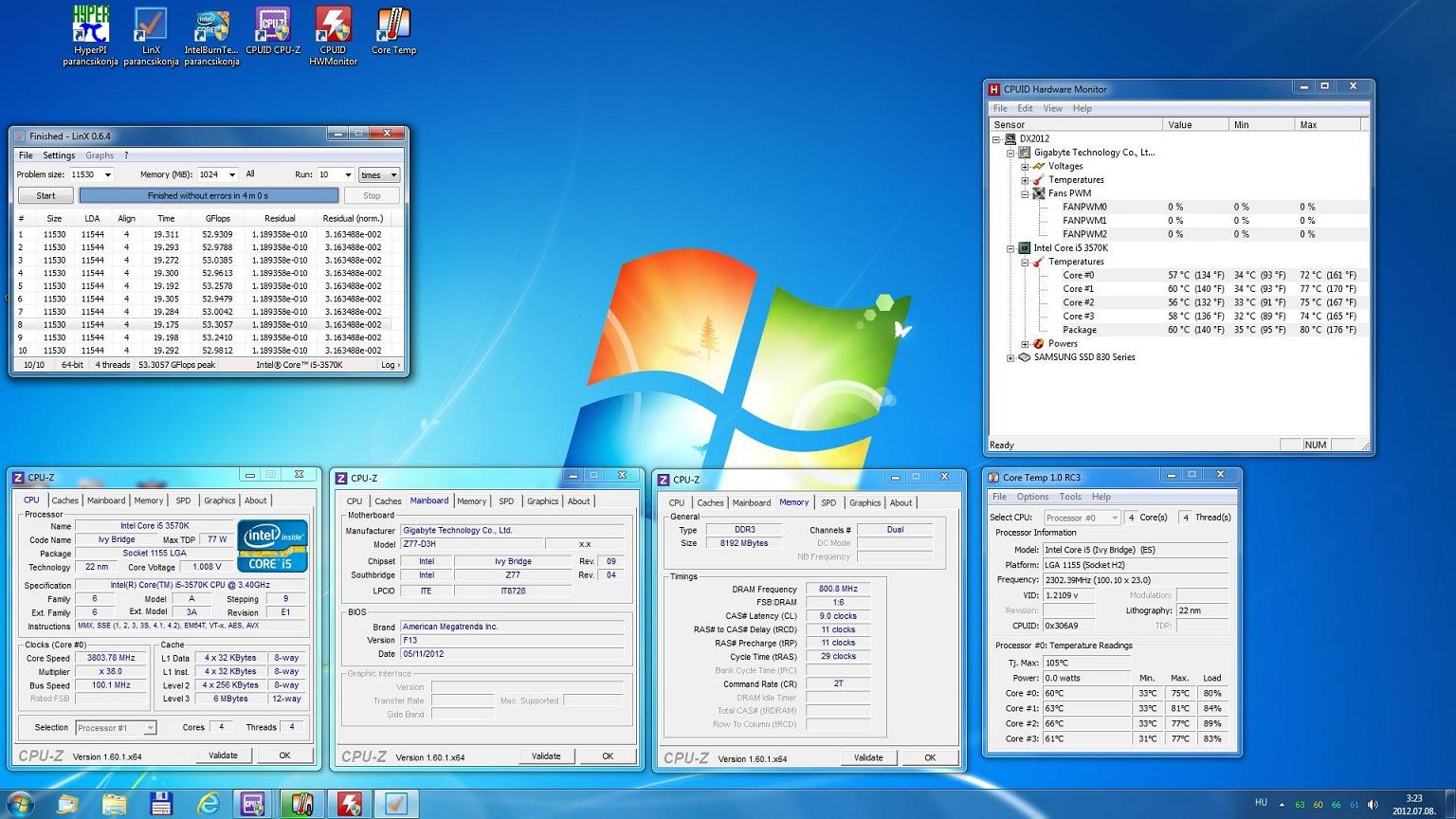Open the Settings menu in LinX

[59, 155]
